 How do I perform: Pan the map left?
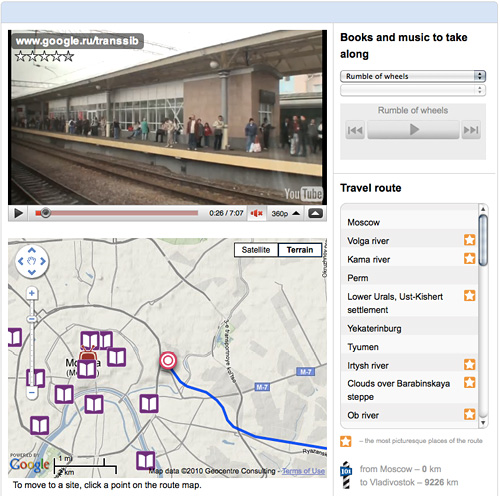(x=21, y=261)
